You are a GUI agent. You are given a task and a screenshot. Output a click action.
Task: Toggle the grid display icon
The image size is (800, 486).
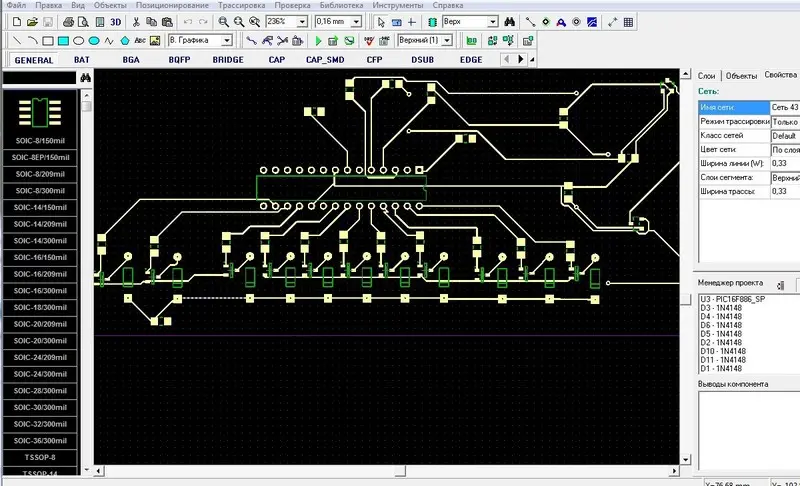pyautogui.click(x=628, y=21)
